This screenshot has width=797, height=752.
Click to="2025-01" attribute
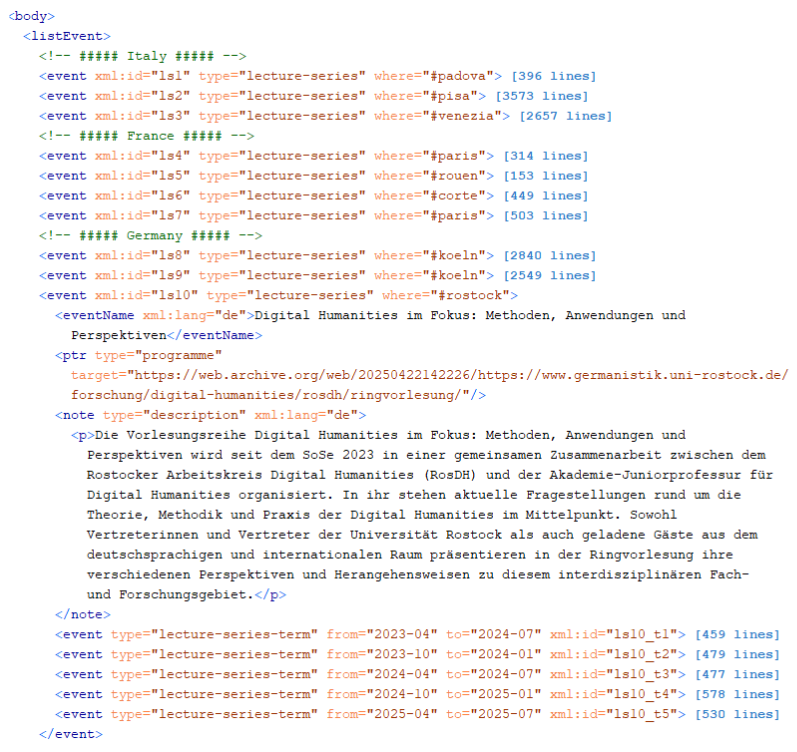pyautogui.click(x=494, y=694)
